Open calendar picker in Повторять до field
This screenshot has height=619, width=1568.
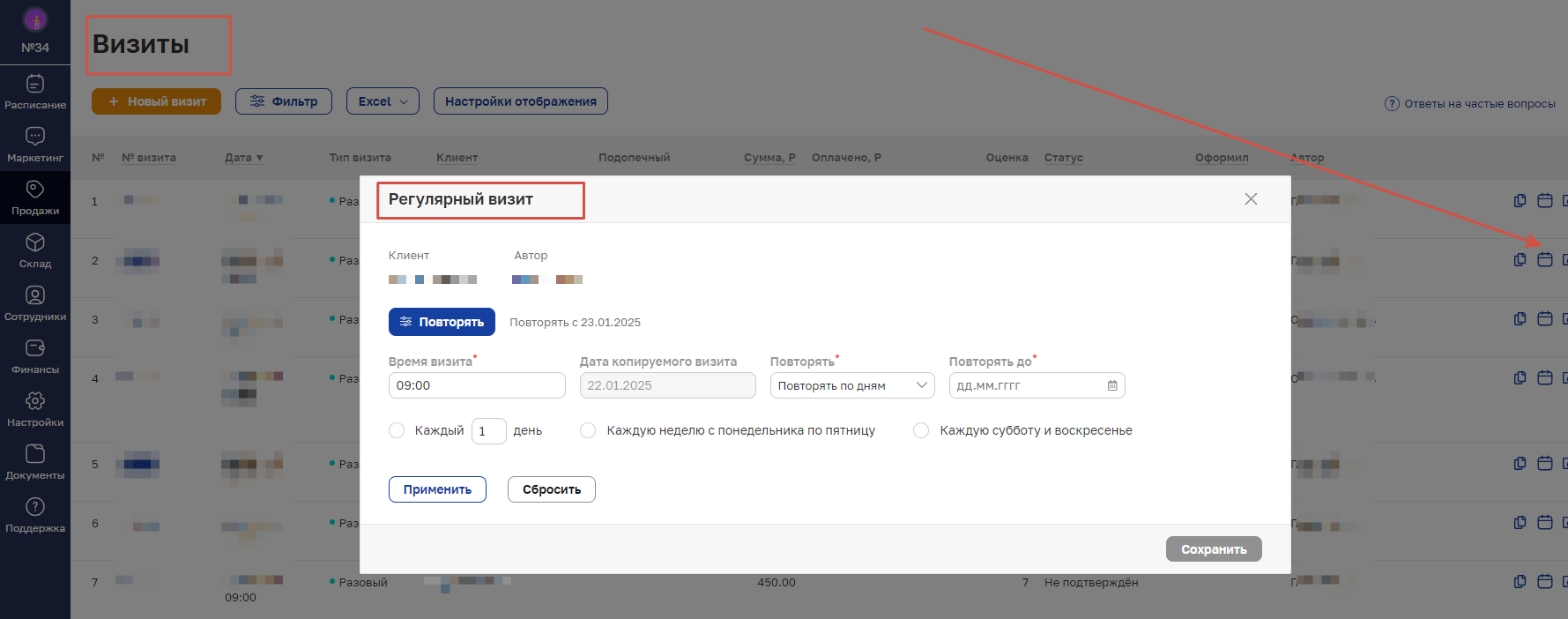1112,385
